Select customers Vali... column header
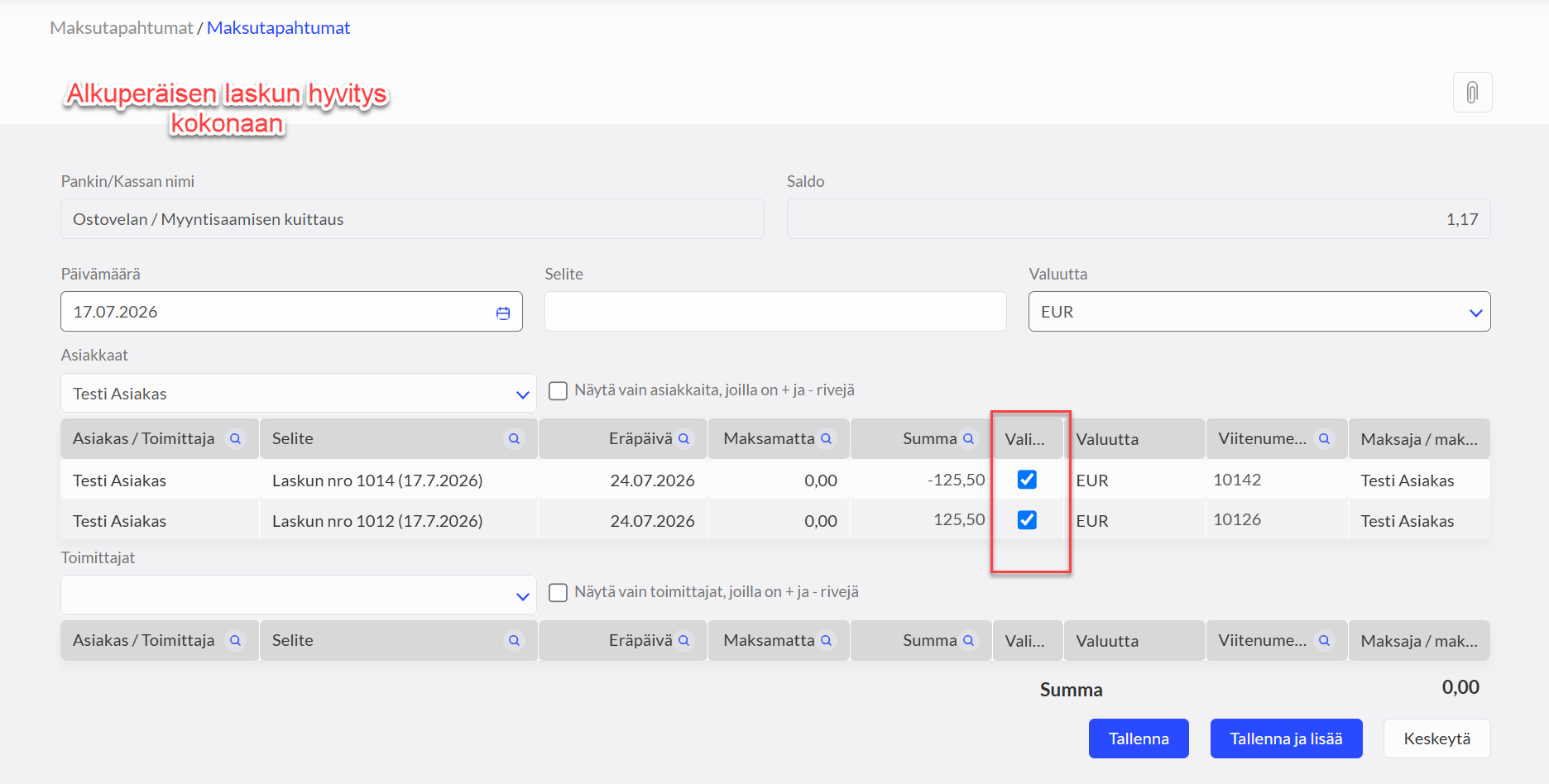The image size is (1549, 784). [x=1027, y=439]
